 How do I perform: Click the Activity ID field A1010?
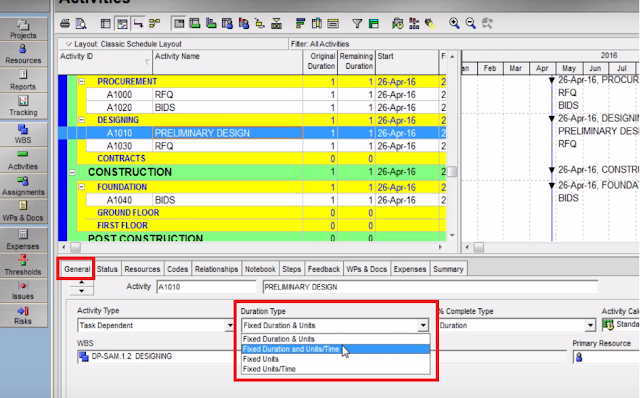[x=206, y=287]
